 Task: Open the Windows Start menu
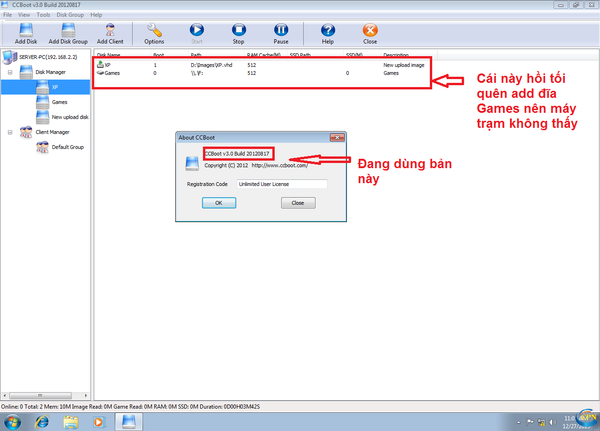(x=11, y=422)
